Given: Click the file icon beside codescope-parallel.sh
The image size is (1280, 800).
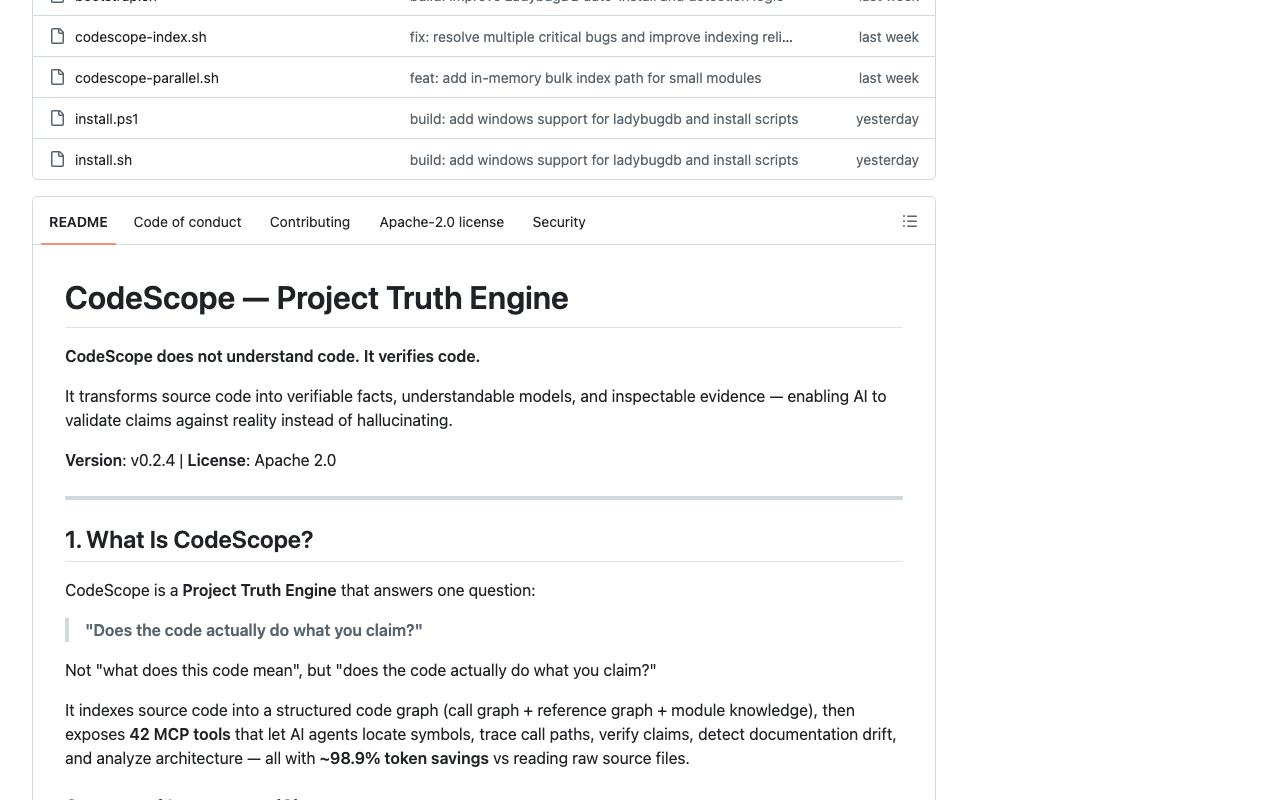Looking at the screenshot, I should 58,78.
